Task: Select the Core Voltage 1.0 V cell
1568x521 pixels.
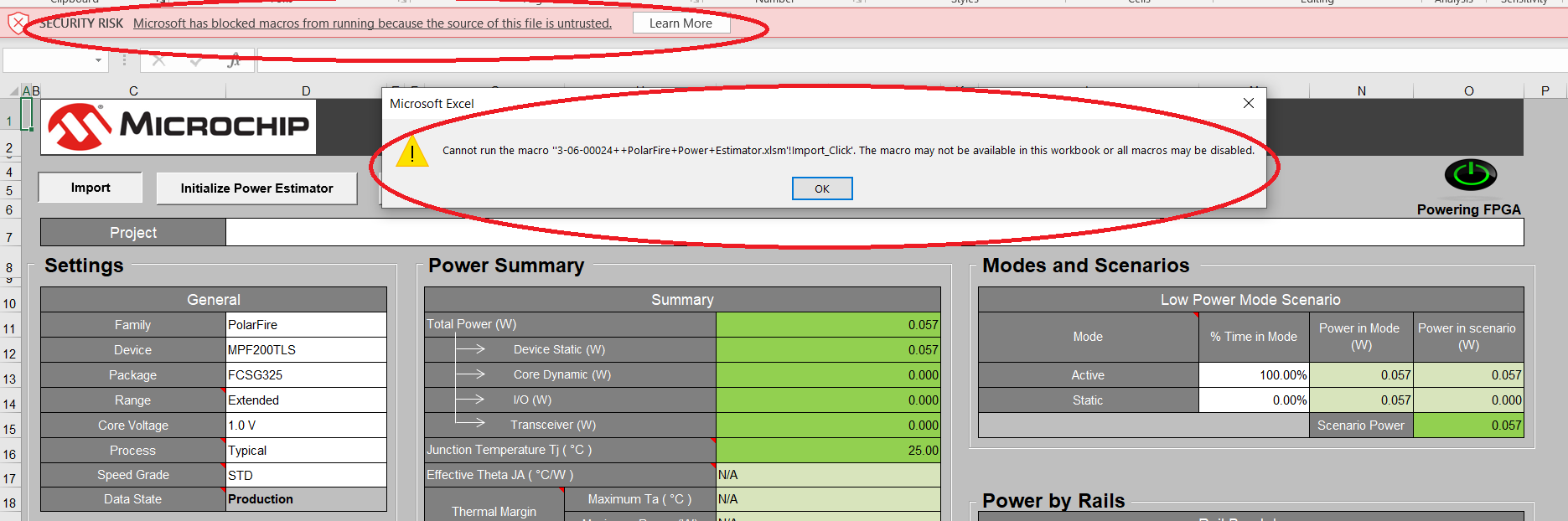Action: [306, 426]
